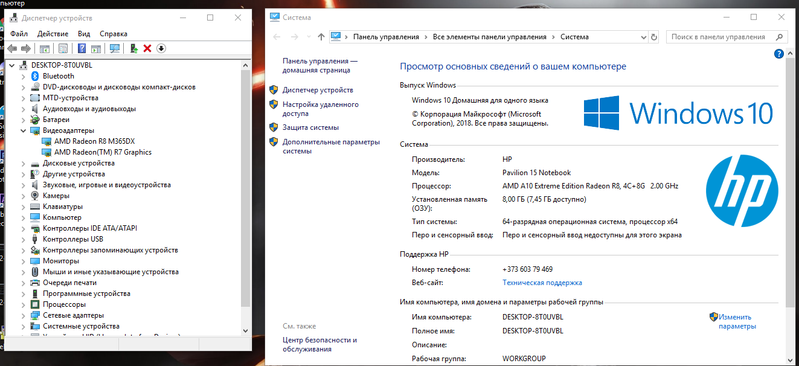Open the Диспетчер устройств link in System sidebar
Screen dimensions: 799x366
(x=317, y=90)
